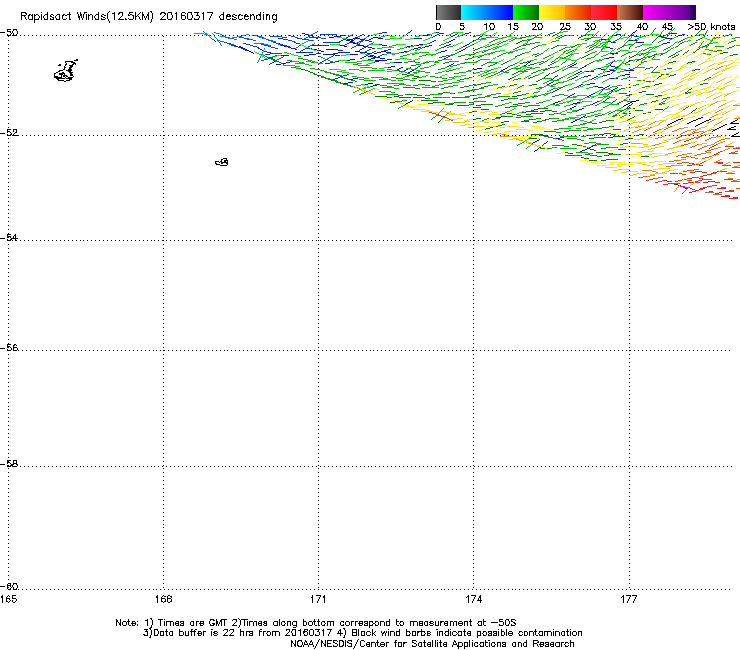This screenshot has width=740, height=650.
Task: Click the date text '20160317 descending'
Action: [218, 17]
